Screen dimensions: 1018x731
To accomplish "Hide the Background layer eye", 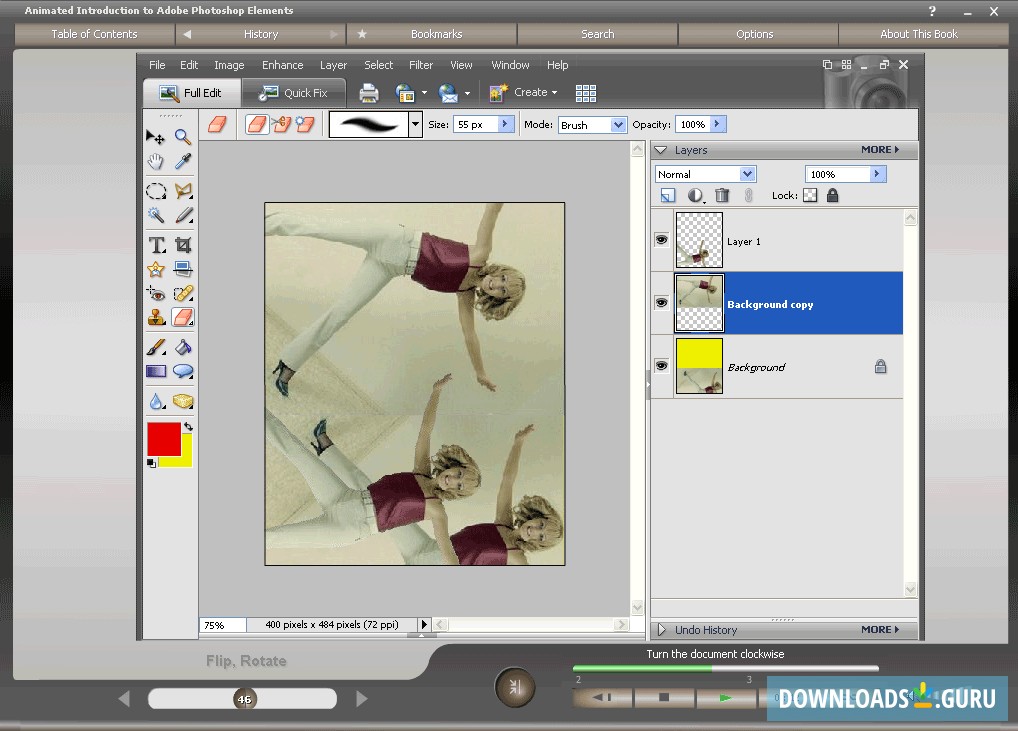I will point(661,366).
